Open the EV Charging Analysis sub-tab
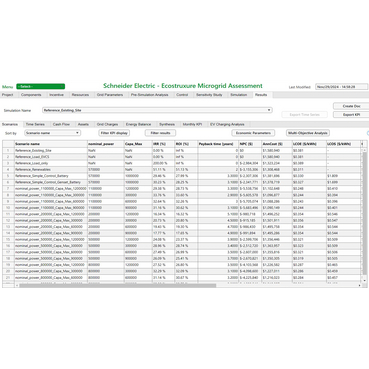 point(227,124)
